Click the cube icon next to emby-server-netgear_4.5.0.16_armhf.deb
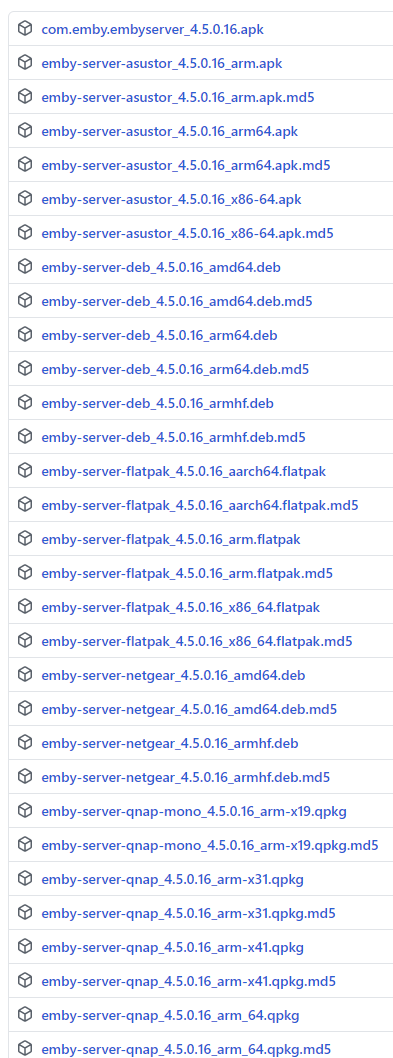 [25, 743]
